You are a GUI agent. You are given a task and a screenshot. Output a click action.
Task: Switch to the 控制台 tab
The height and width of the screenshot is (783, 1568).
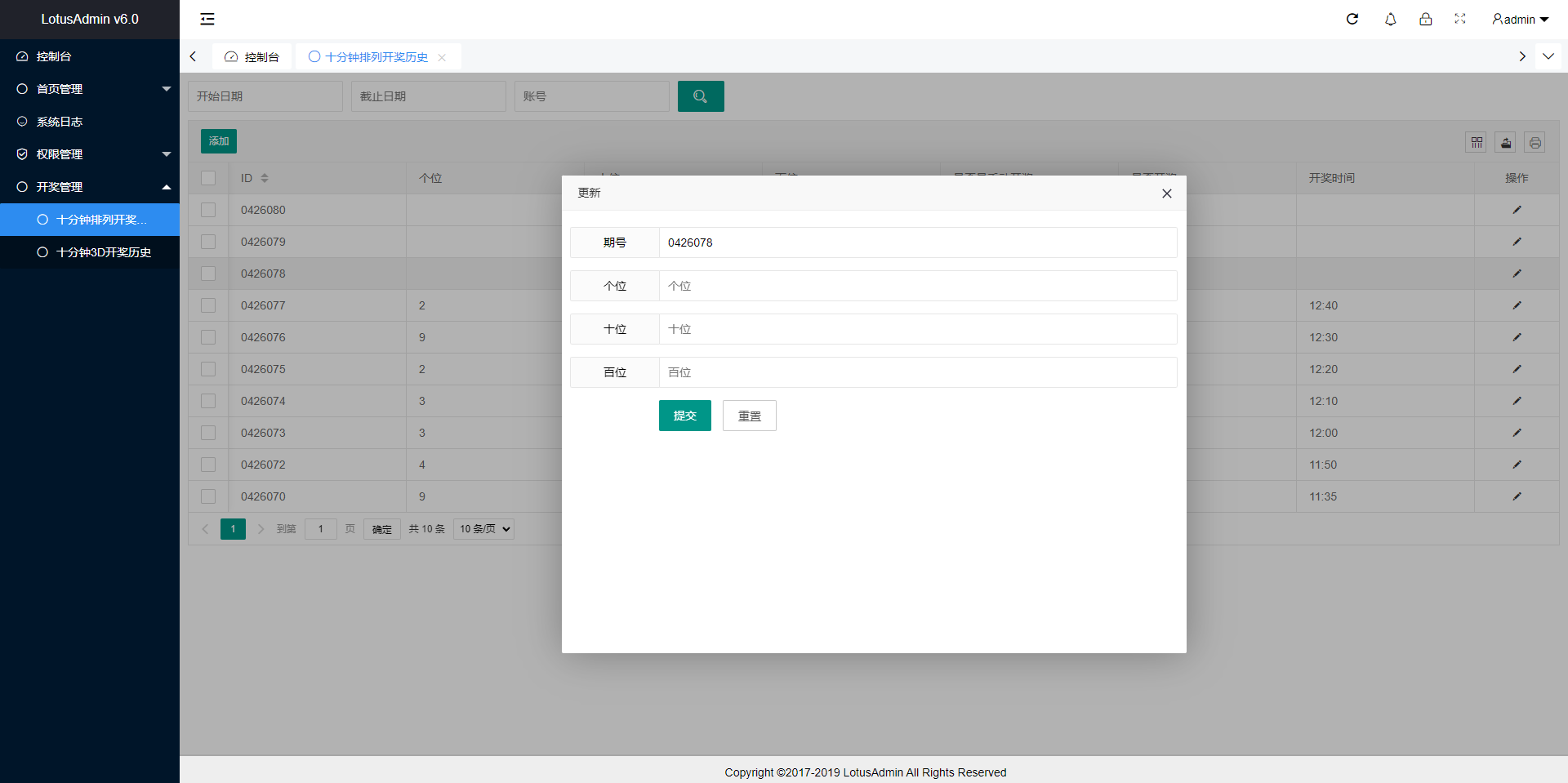(252, 57)
